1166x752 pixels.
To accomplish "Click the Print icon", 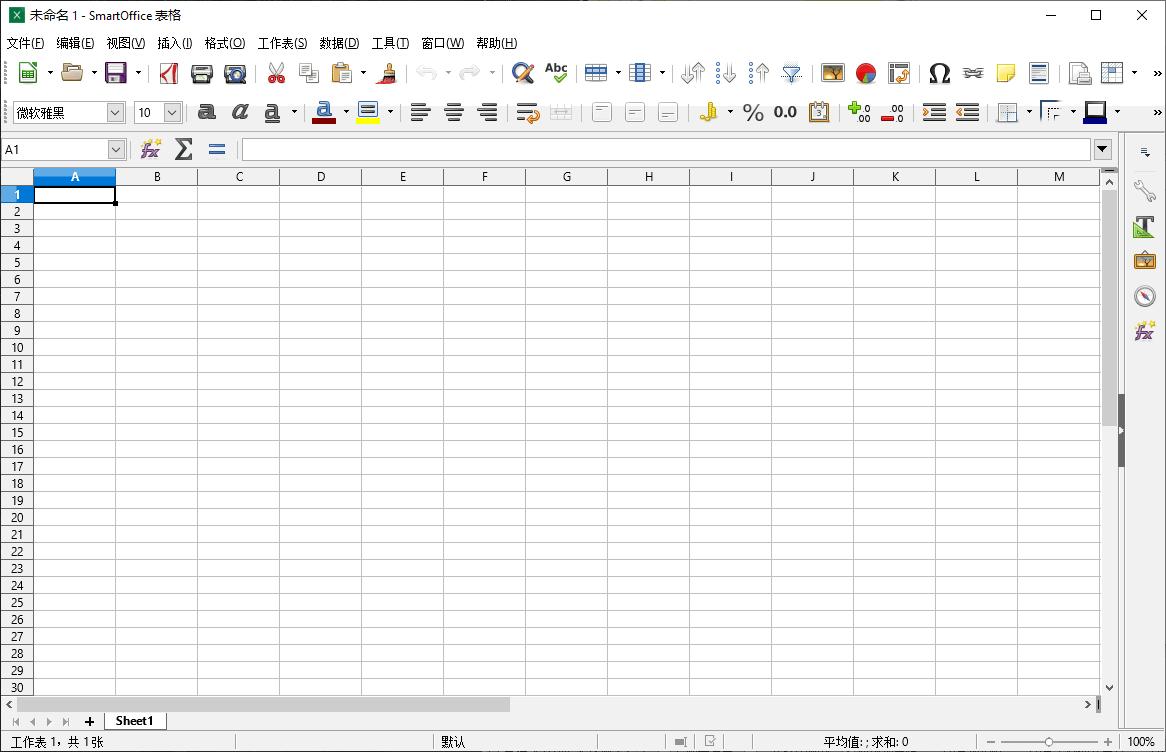I will point(202,73).
